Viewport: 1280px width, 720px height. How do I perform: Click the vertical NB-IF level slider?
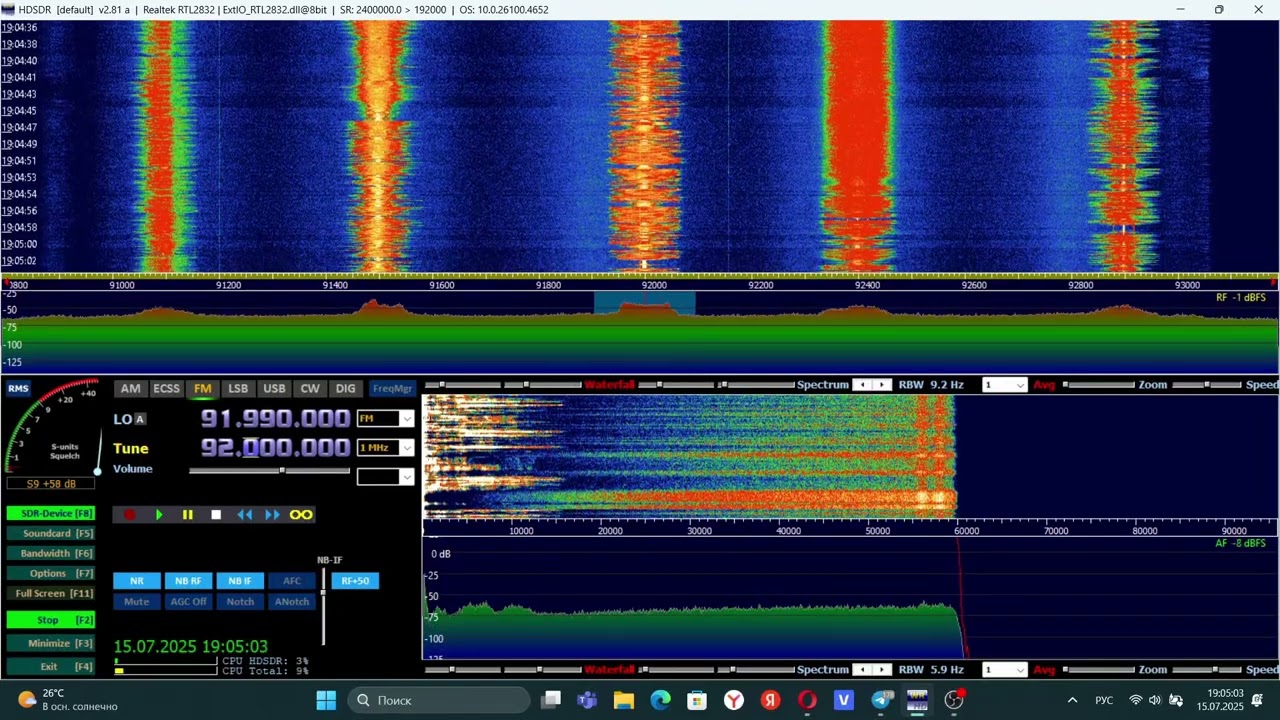click(x=323, y=607)
